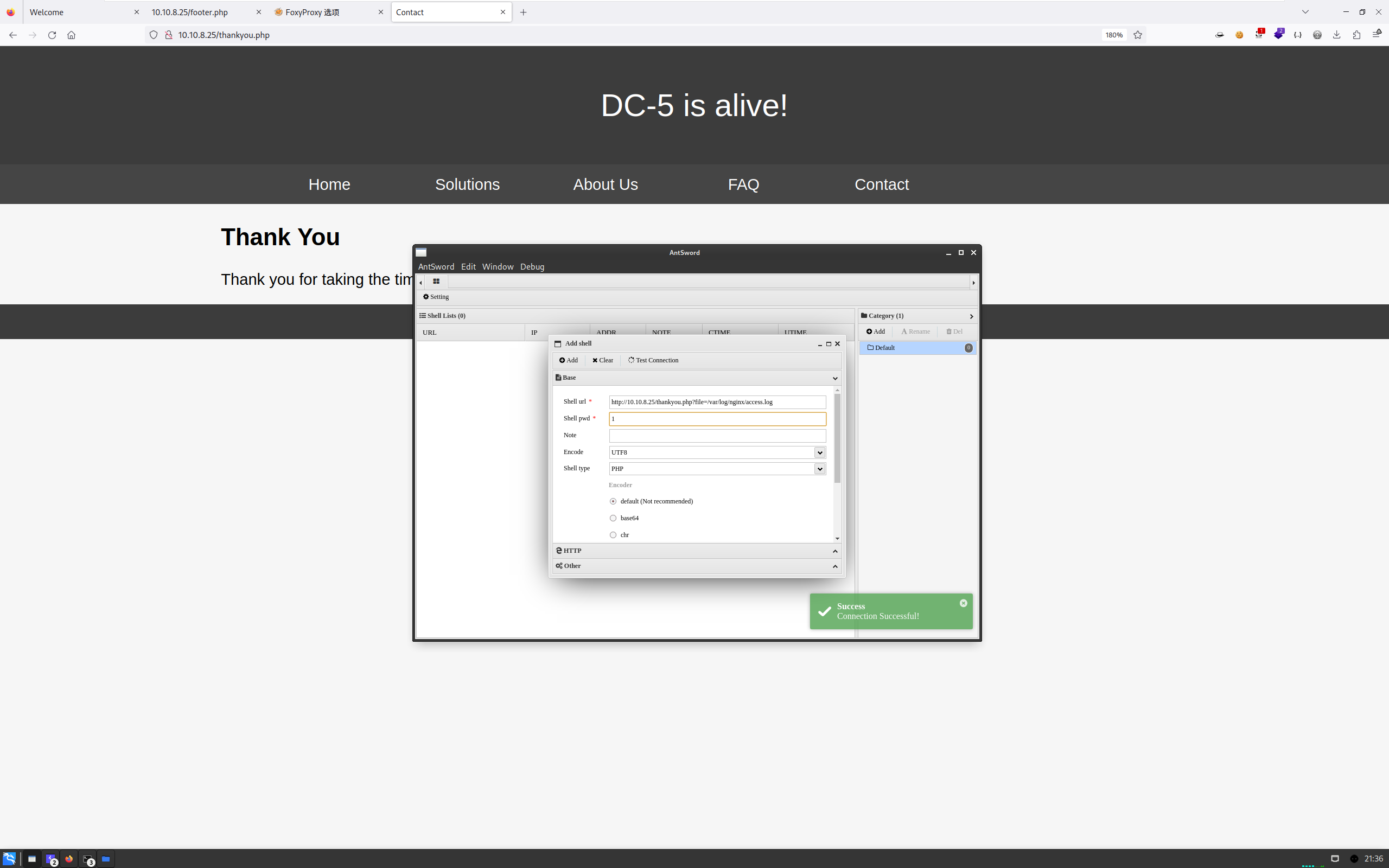
Task: Open the Firefox downloads panel
Action: (x=1337, y=35)
